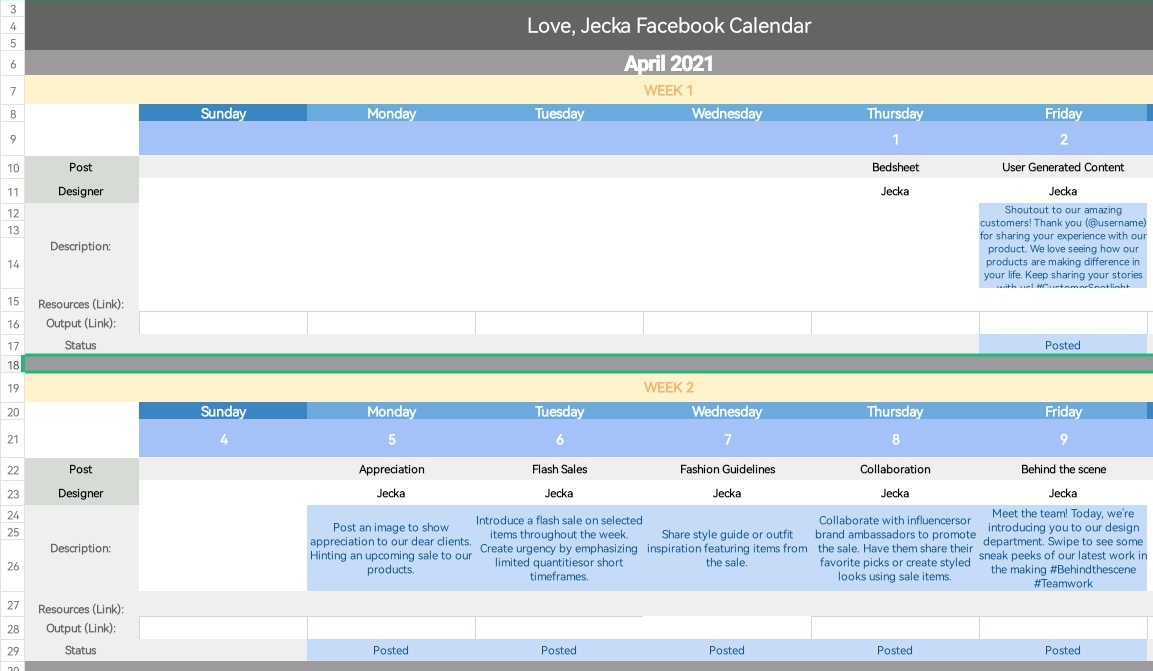Click the Posted status under Friday week 1
The image size is (1153, 671).
coord(1063,345)
